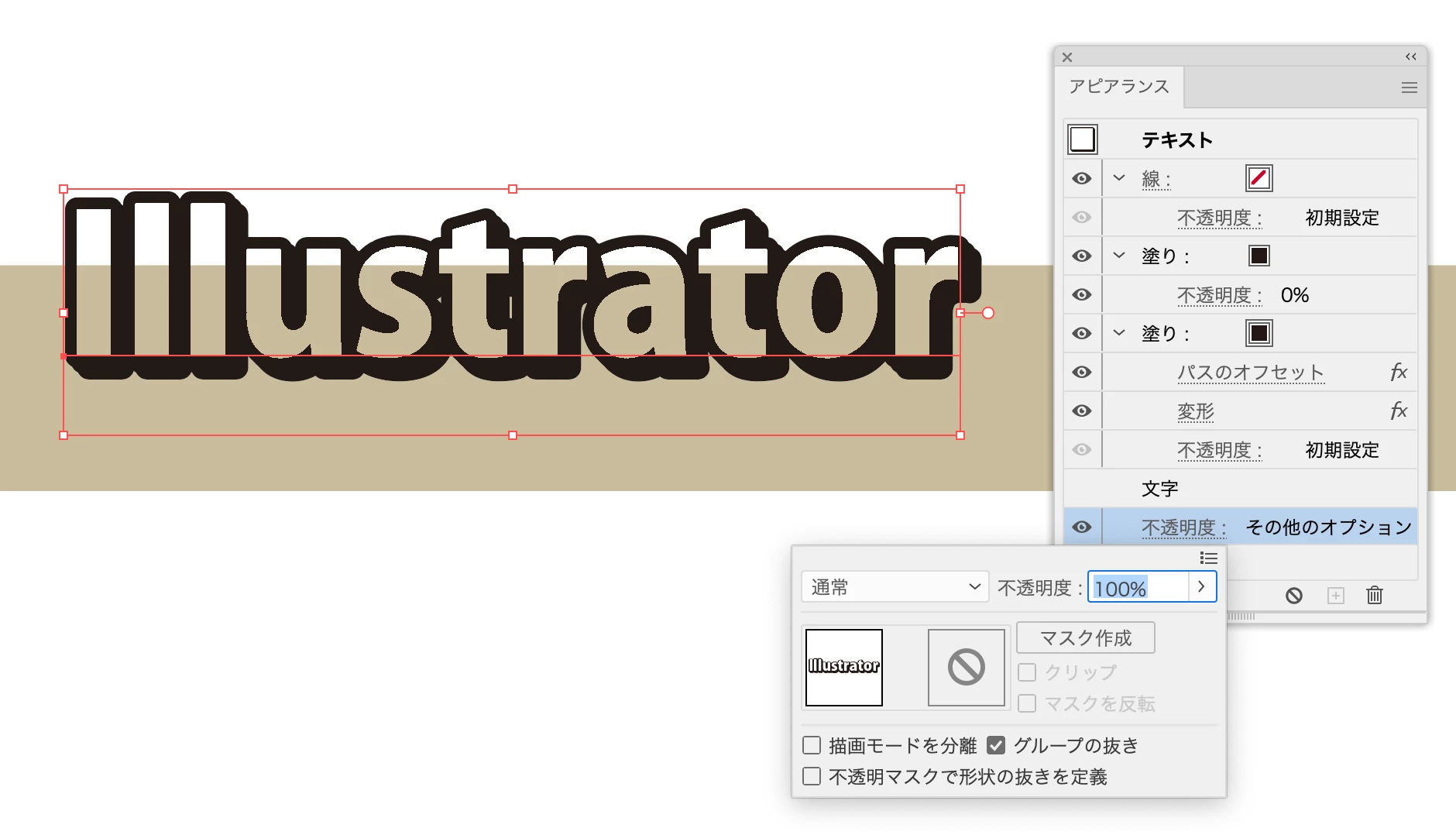Open 不透明度 link under the 線 row

pos(1220,218)
